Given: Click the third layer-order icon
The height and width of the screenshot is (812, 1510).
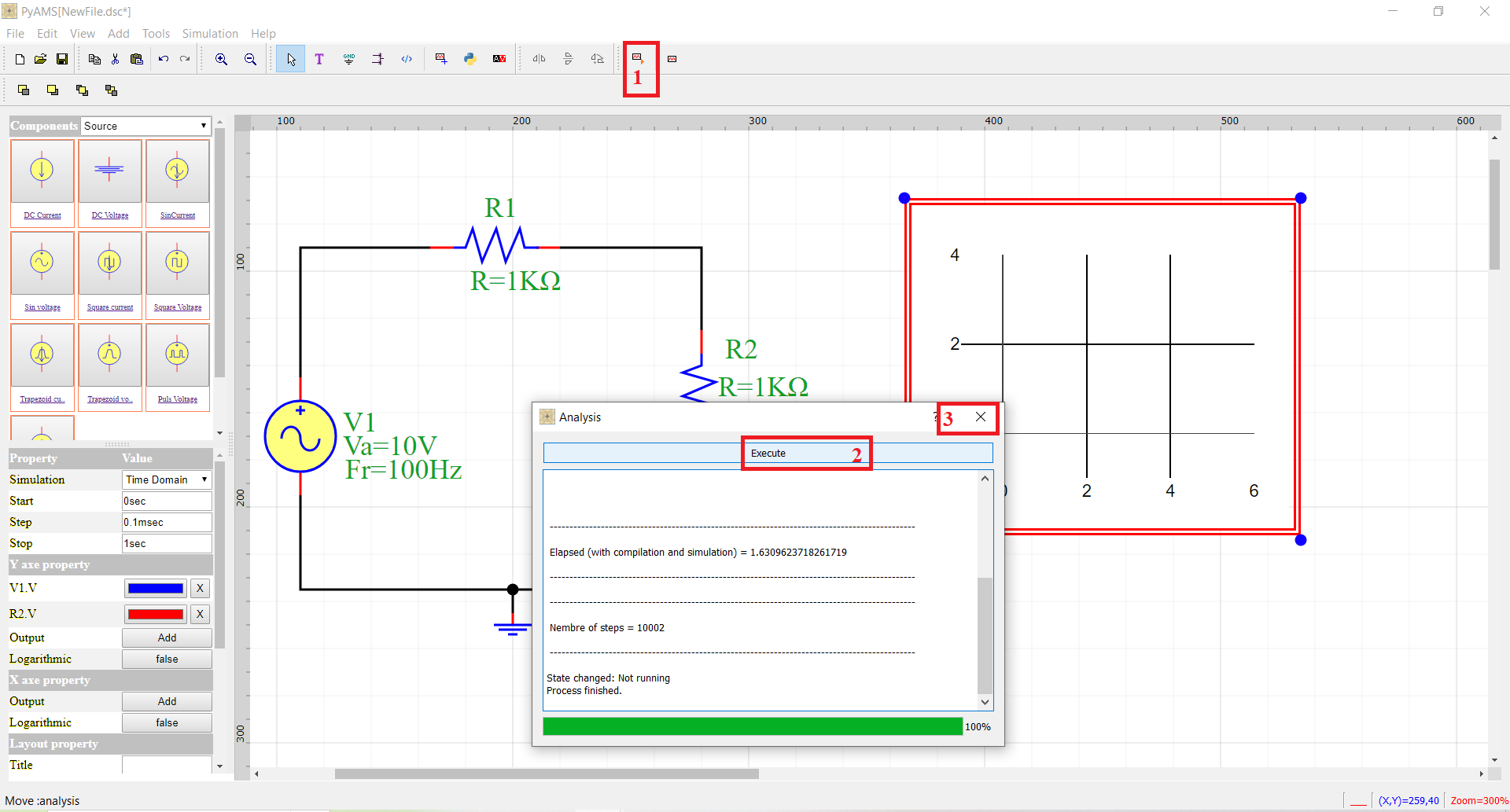Looking at the screenshot, I should pos(82,90).
